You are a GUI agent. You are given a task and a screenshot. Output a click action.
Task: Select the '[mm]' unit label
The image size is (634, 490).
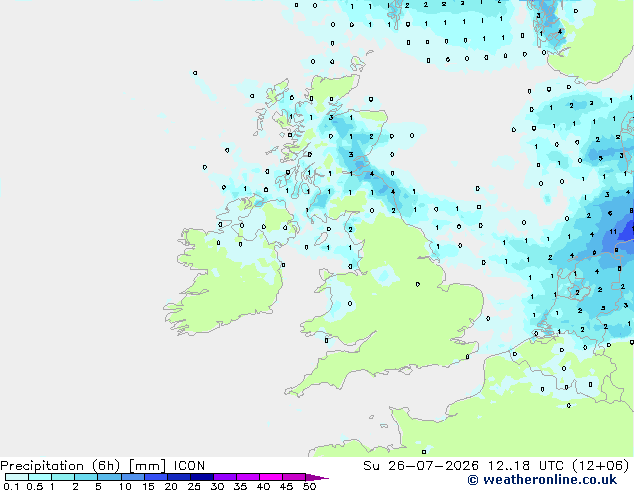tap(147, 466)
